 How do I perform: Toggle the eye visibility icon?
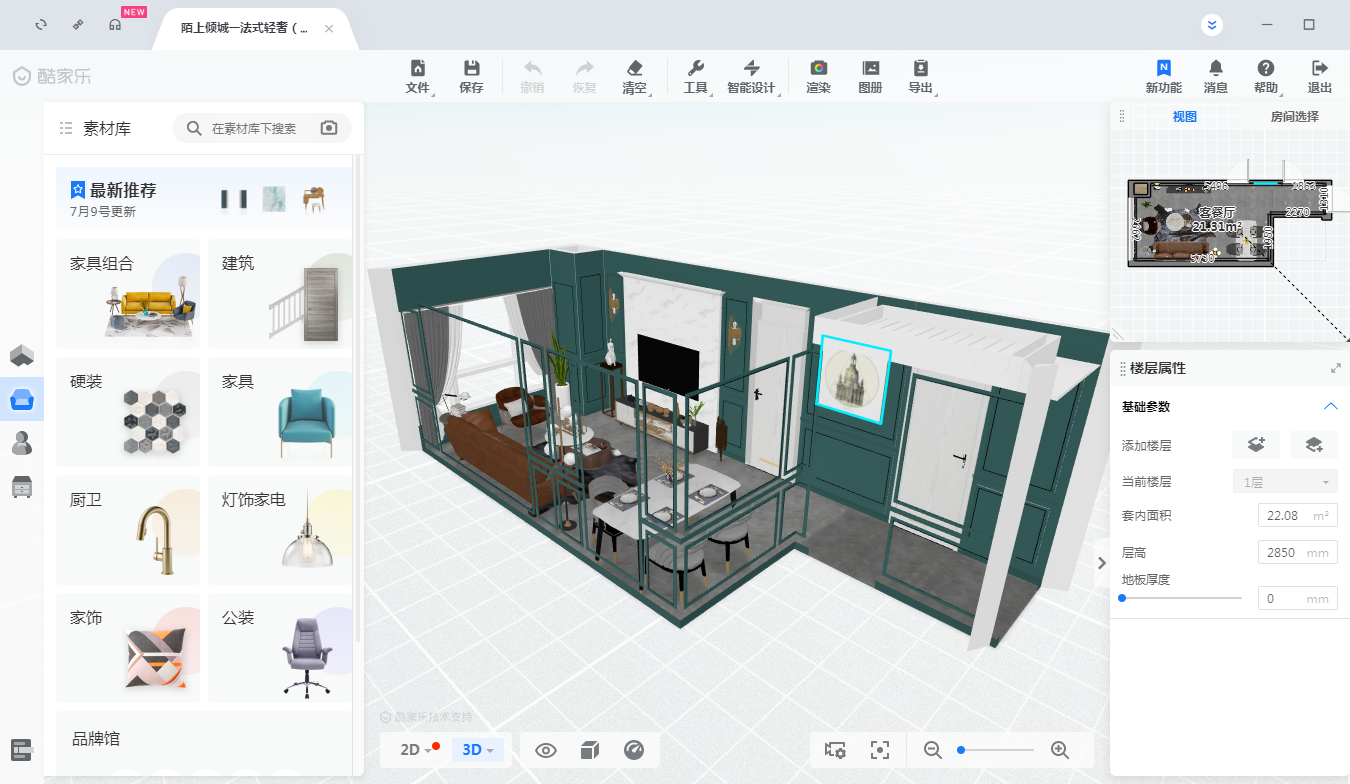click(546, 750)
